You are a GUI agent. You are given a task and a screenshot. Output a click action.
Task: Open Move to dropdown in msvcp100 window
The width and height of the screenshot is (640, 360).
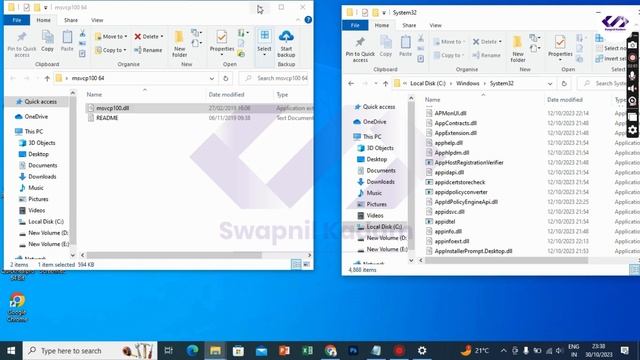pyautogui.click(x=111, y=37)
